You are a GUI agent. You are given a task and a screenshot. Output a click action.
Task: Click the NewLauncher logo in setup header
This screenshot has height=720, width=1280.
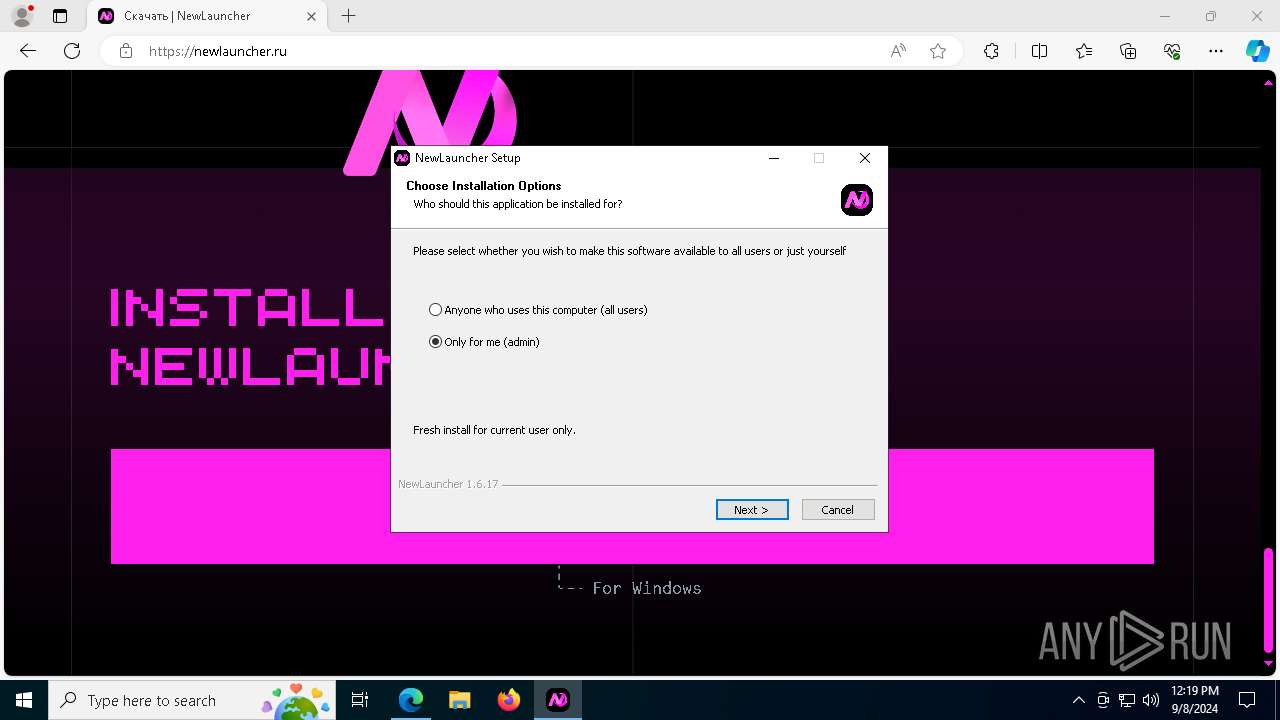pyautogui.click(x=857, y=200)
